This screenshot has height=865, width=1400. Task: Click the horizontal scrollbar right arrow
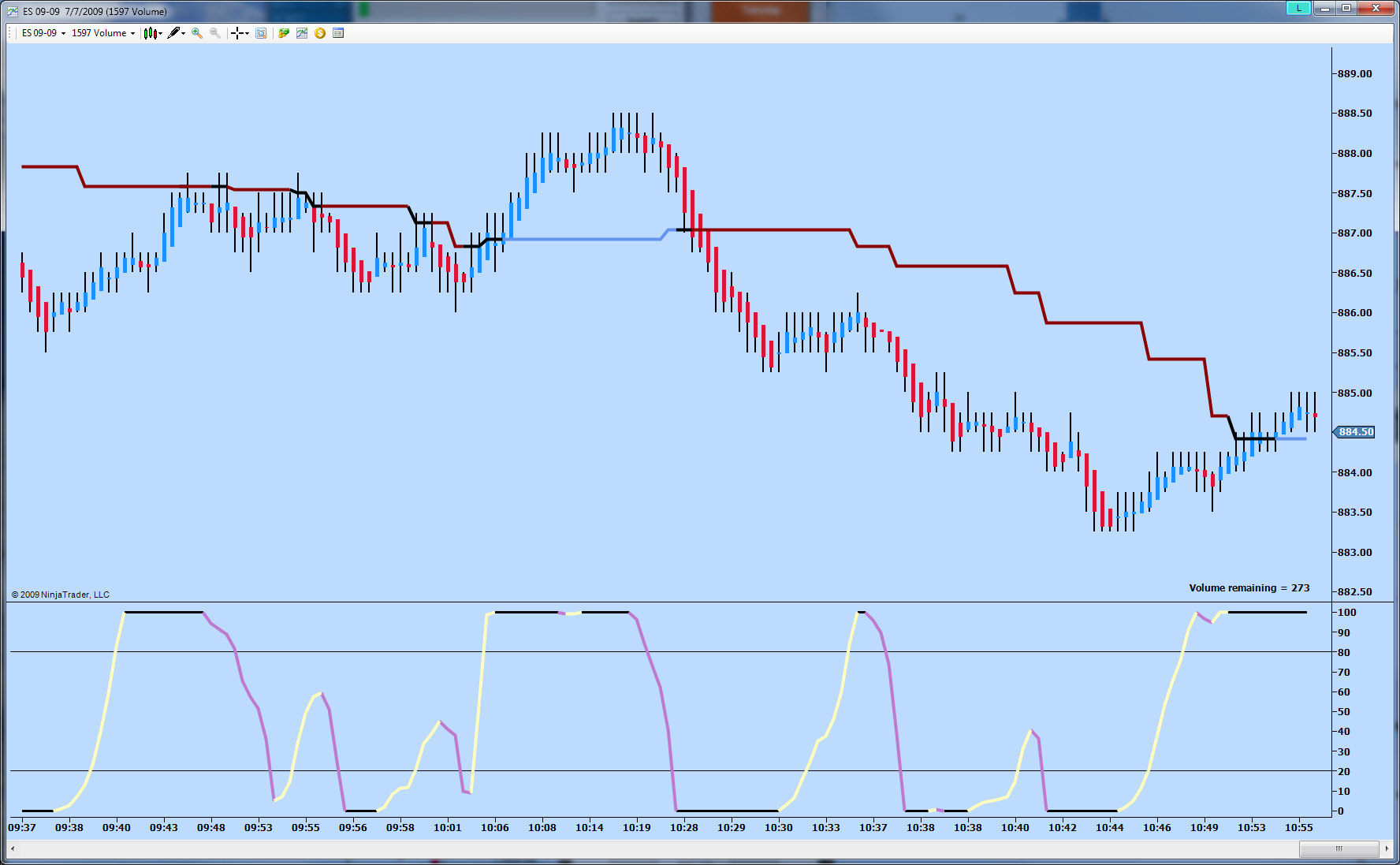click(1387, 848)
